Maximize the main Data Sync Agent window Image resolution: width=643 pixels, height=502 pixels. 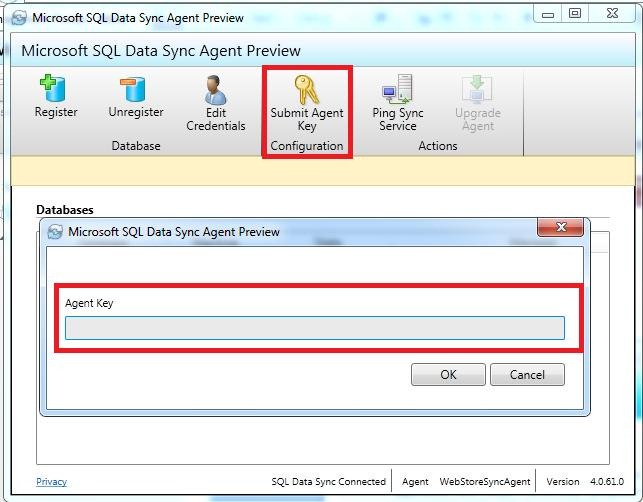[575, 14]
